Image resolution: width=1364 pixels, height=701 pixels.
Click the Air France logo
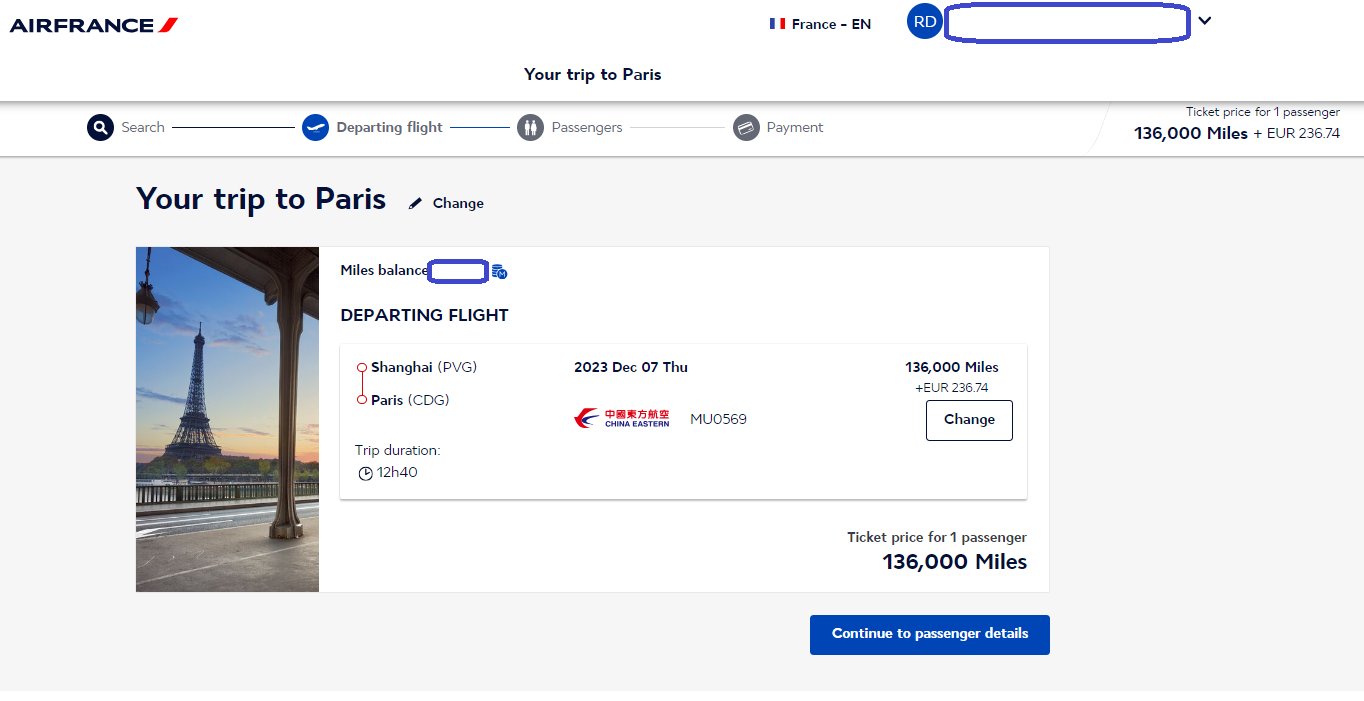point(94,24)
